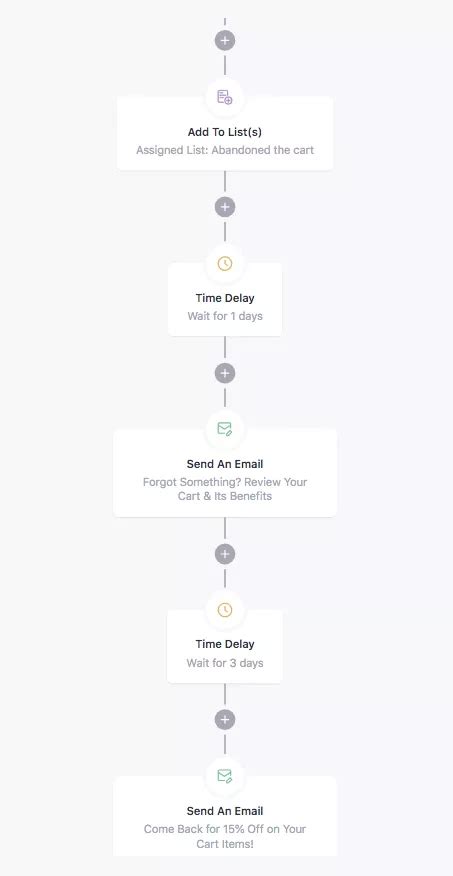
Task: Click the envelope icon on the Forgot Something email
Action: pos(225,429)
